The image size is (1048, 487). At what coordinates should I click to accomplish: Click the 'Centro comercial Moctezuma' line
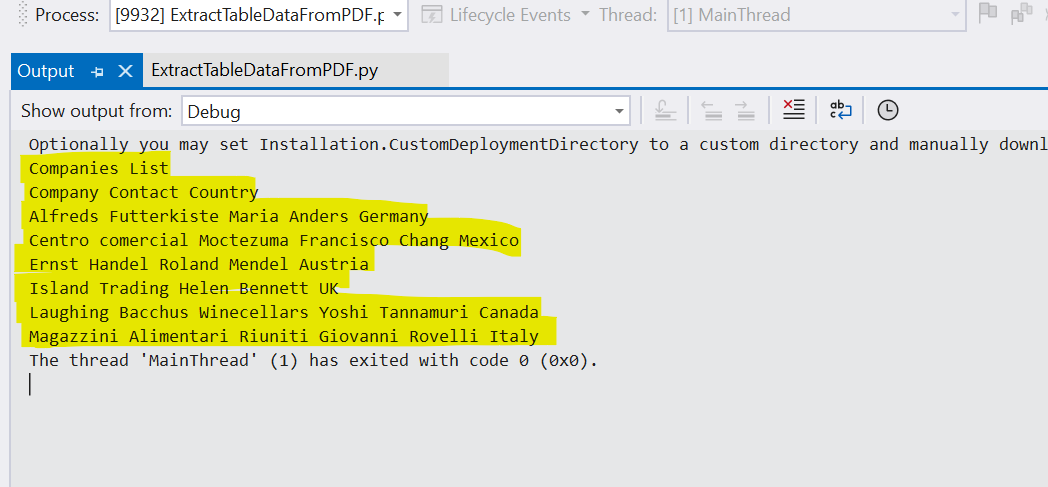(x=274, y=240)
